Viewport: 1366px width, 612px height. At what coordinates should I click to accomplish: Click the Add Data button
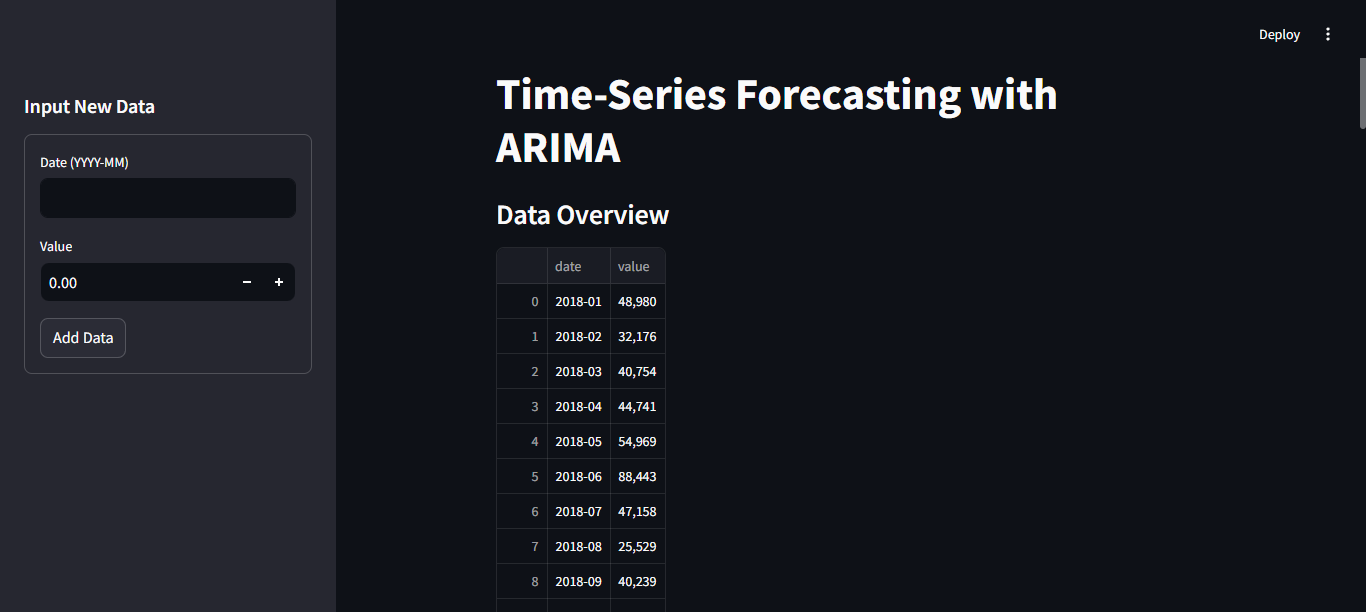coord(83,338)
